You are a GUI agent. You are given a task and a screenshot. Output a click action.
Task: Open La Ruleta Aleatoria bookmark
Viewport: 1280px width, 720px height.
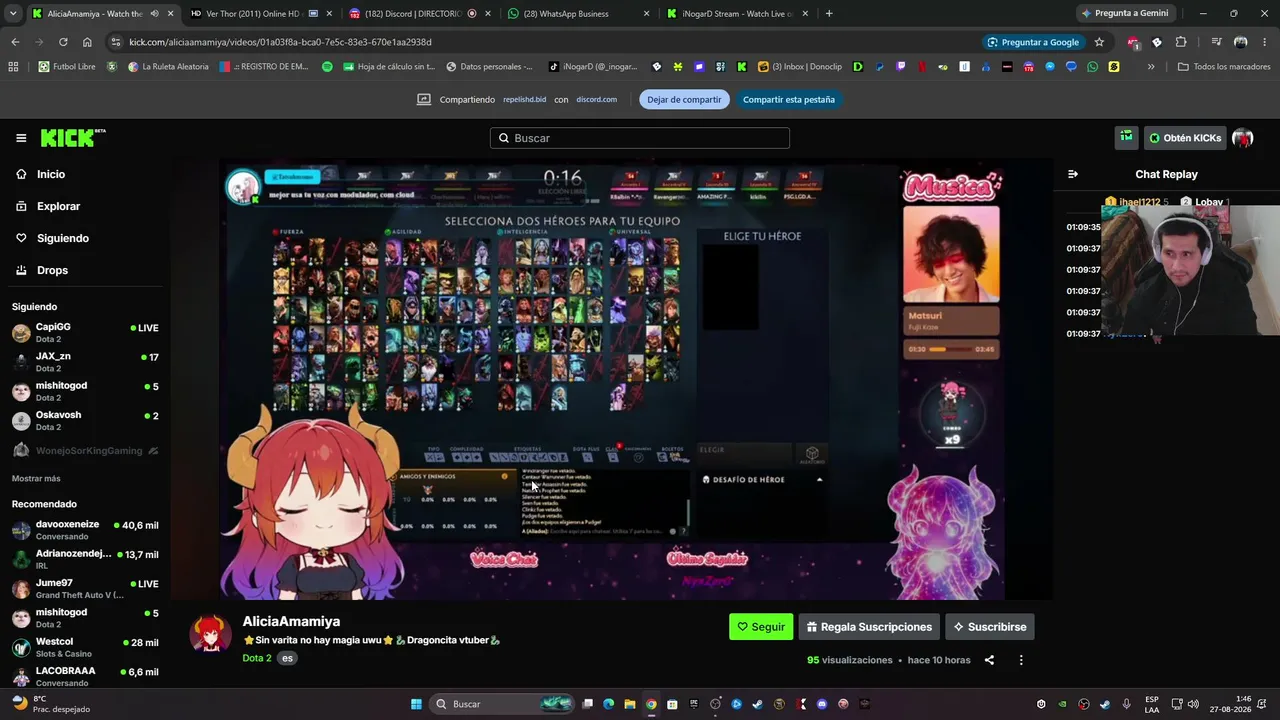tap(168, 67)
